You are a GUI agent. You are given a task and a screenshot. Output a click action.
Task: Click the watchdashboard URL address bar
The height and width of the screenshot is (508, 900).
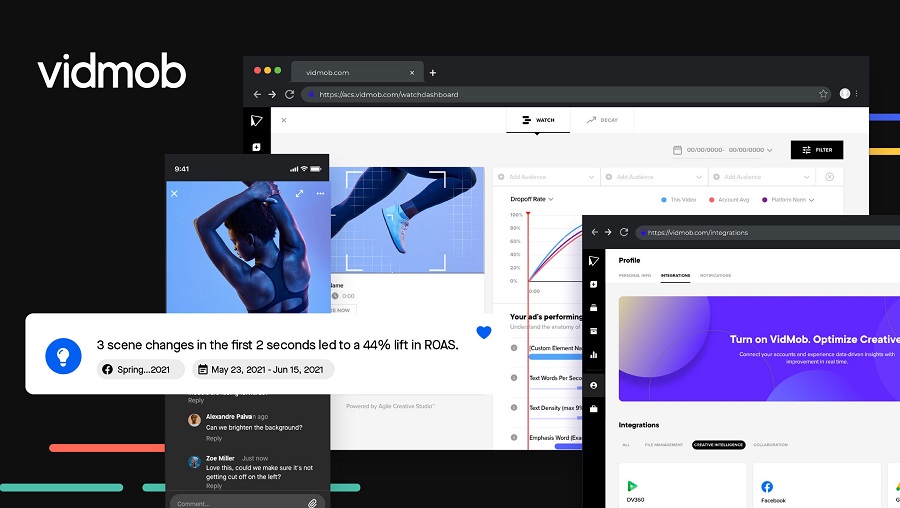pyautogui.click(x=567, y=94)
